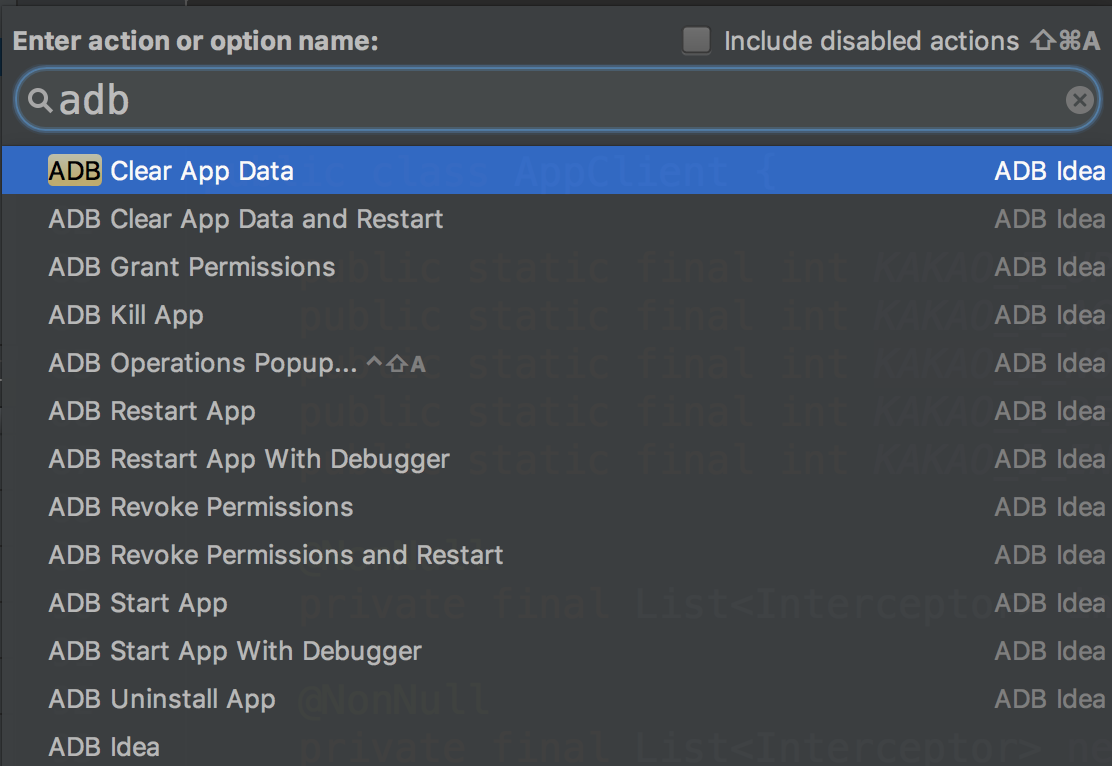
Task: Click the search magnifier icon
Action: click(39, 100)
